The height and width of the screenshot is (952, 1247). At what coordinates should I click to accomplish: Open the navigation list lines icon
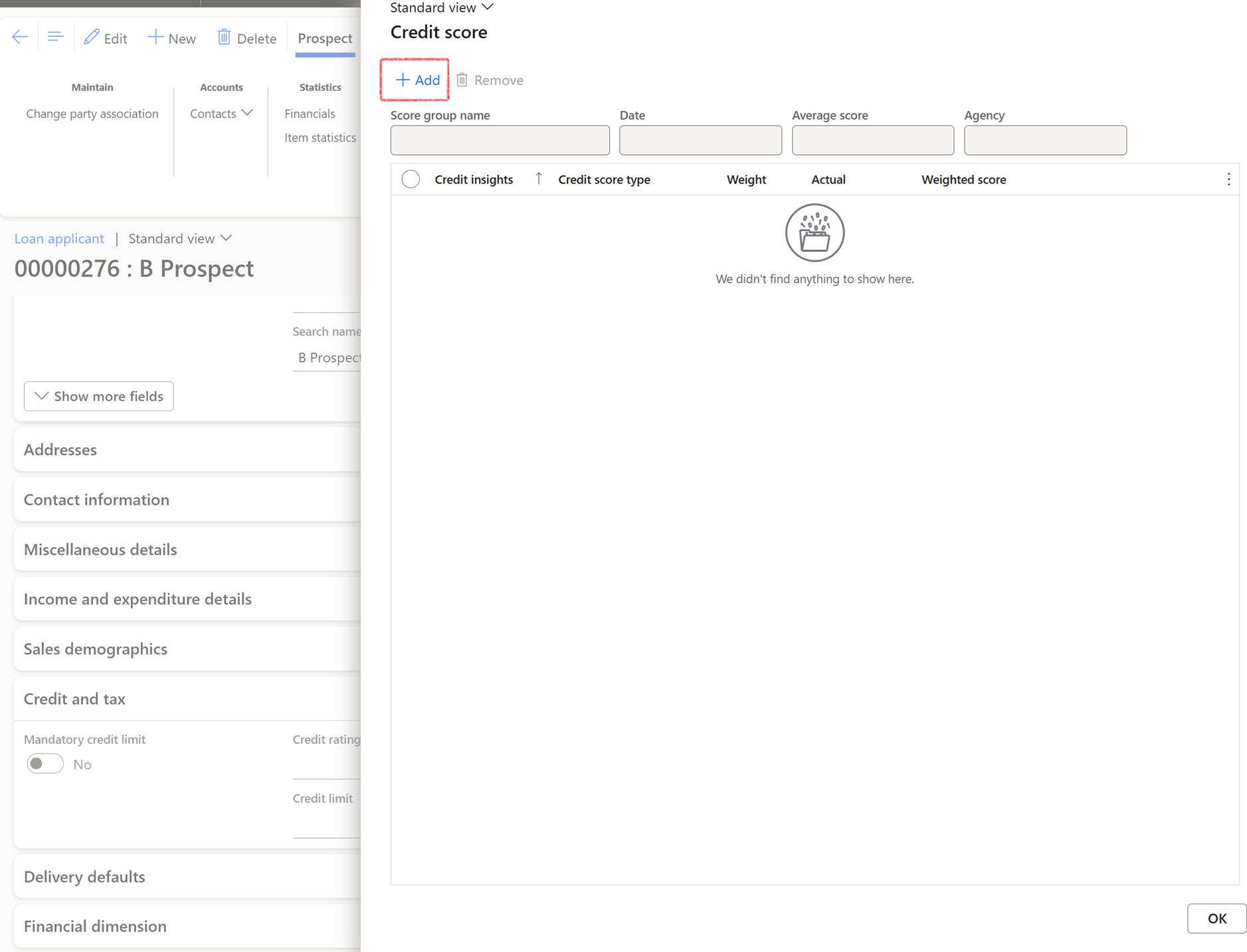pyautogui.click(x=55, y=37)
